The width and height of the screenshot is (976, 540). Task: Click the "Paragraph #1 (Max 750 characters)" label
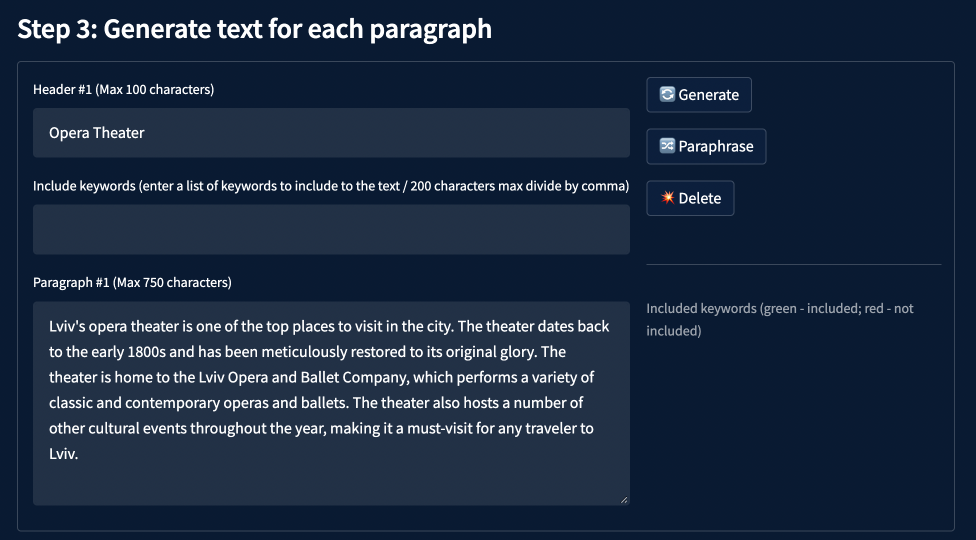(x=132, y=282)
